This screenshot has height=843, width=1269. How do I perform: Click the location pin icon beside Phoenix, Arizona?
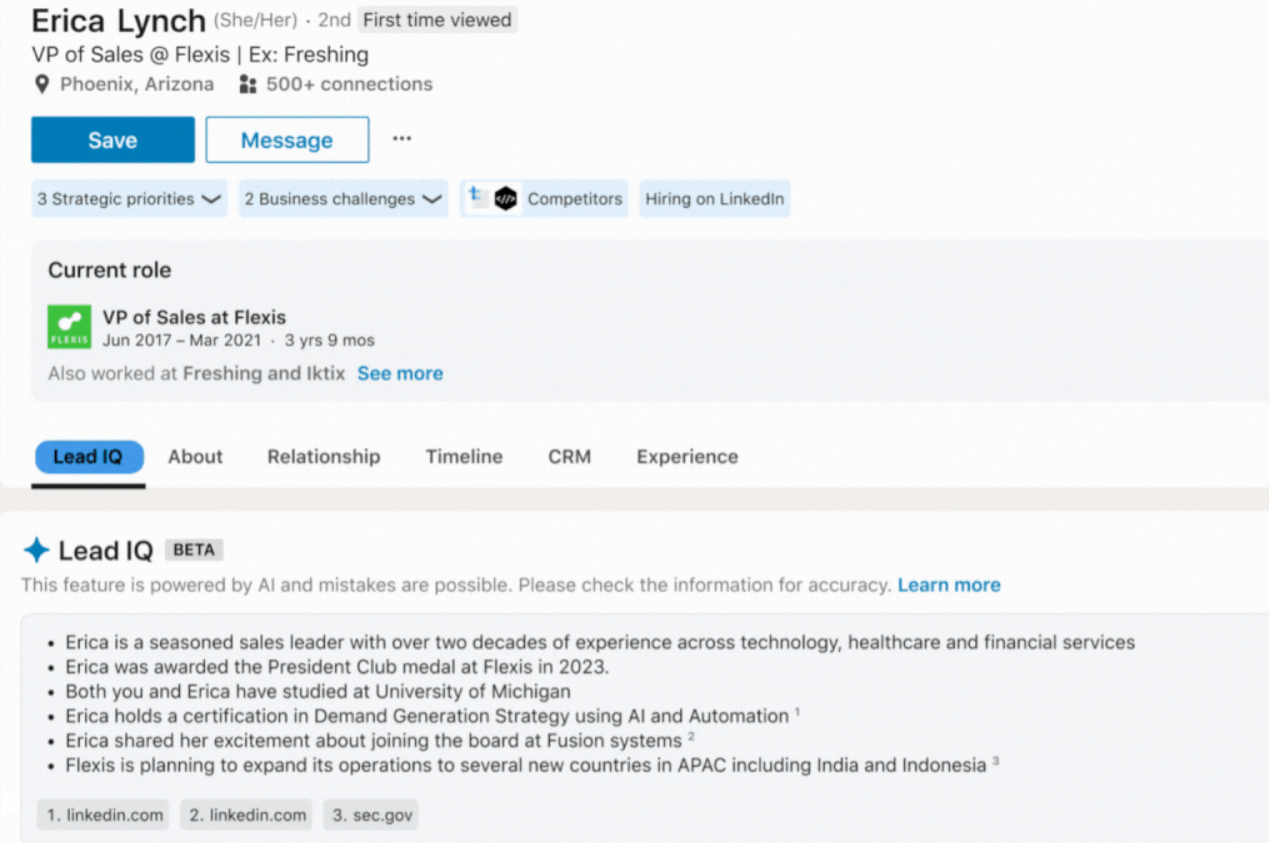[41, 84]
